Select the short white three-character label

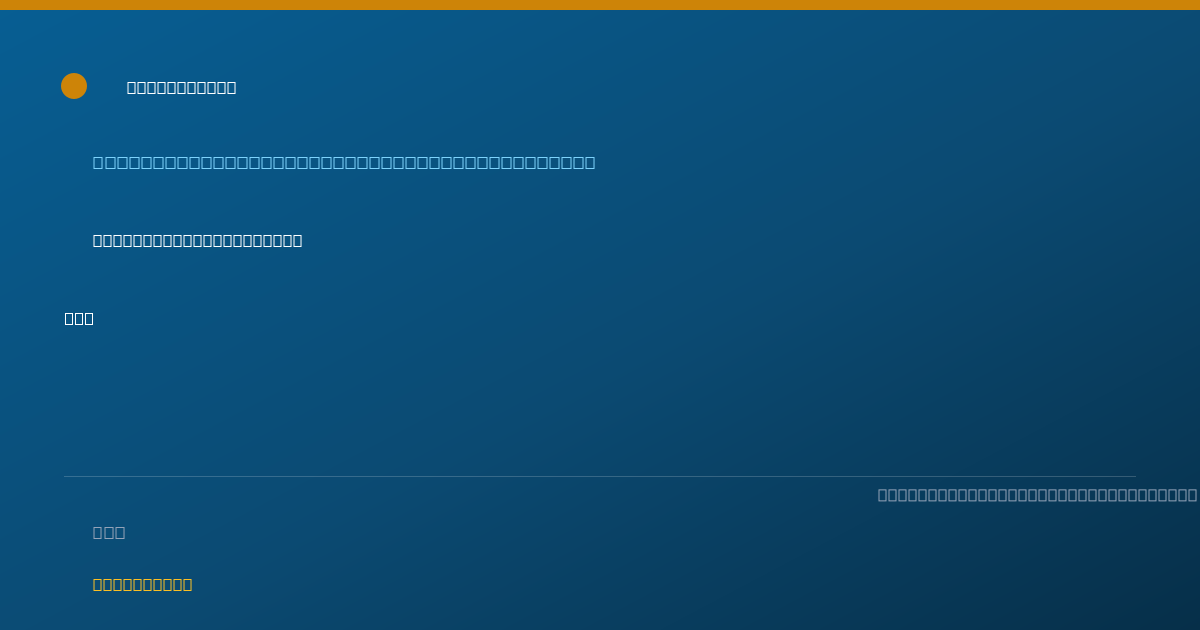[79, 319]
